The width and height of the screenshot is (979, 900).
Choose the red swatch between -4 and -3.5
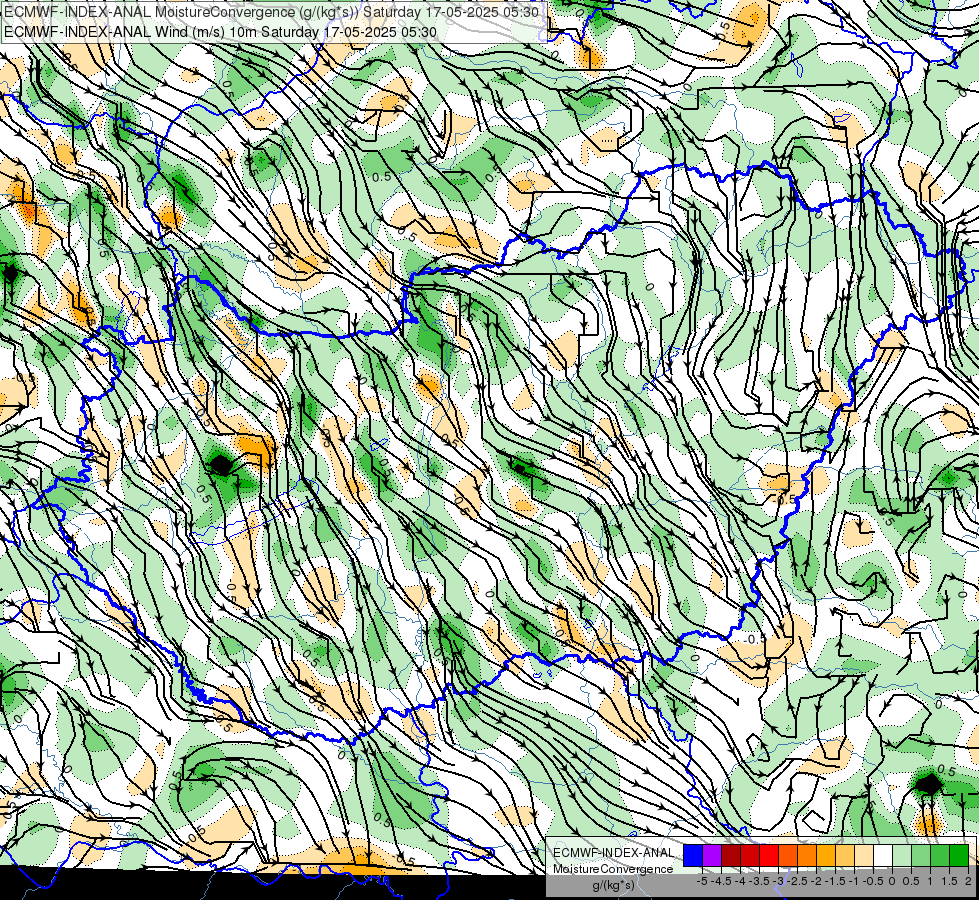pos(750,856)
